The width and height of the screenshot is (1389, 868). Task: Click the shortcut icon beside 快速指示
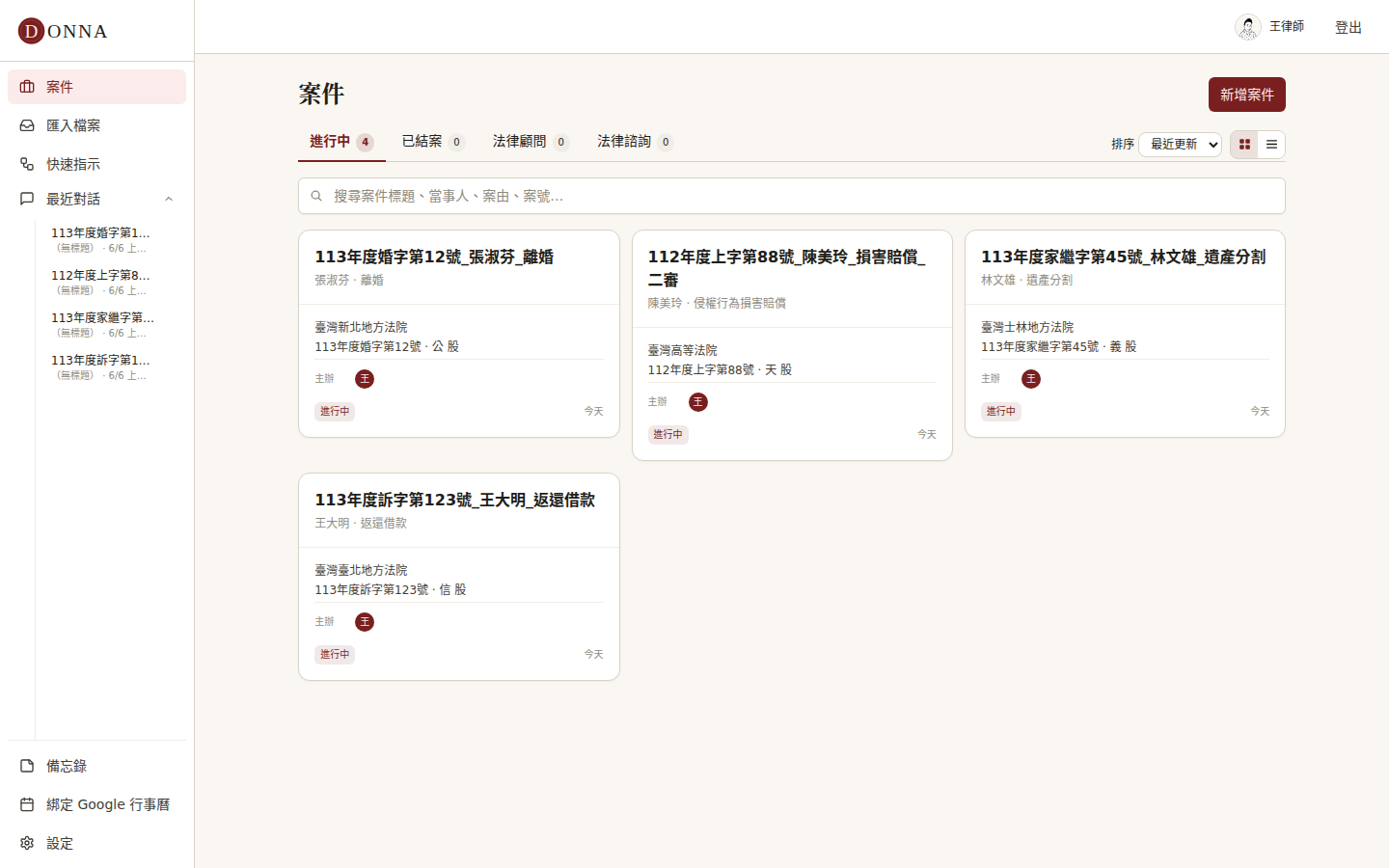(27, 164)
